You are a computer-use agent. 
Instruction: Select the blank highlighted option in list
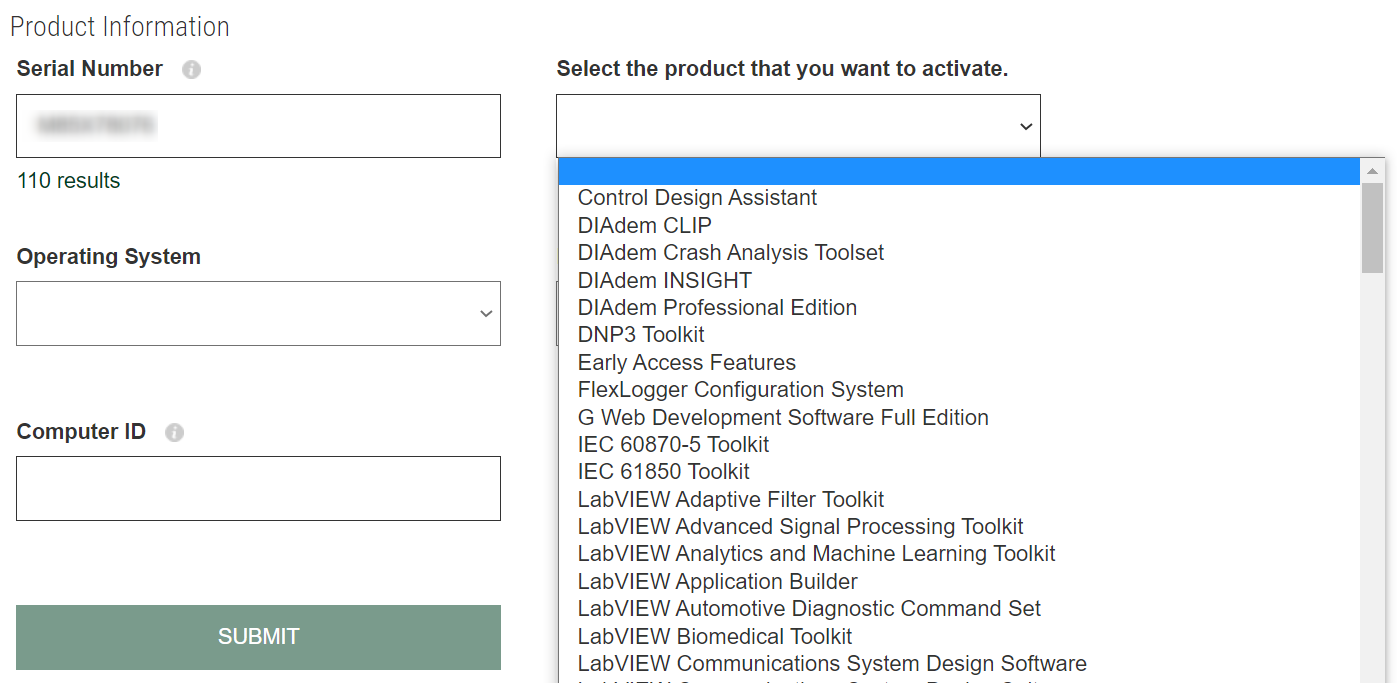(959, 172)
